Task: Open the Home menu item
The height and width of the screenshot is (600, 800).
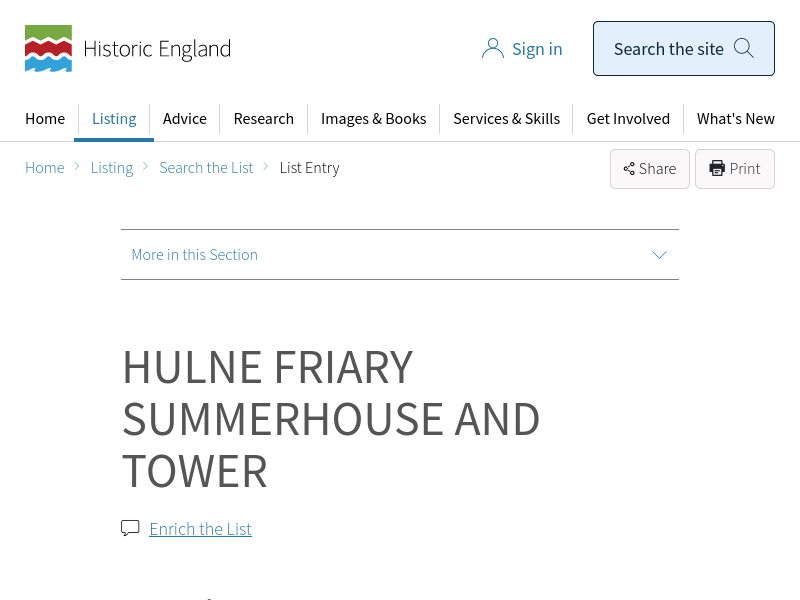Action: [45, 119]
